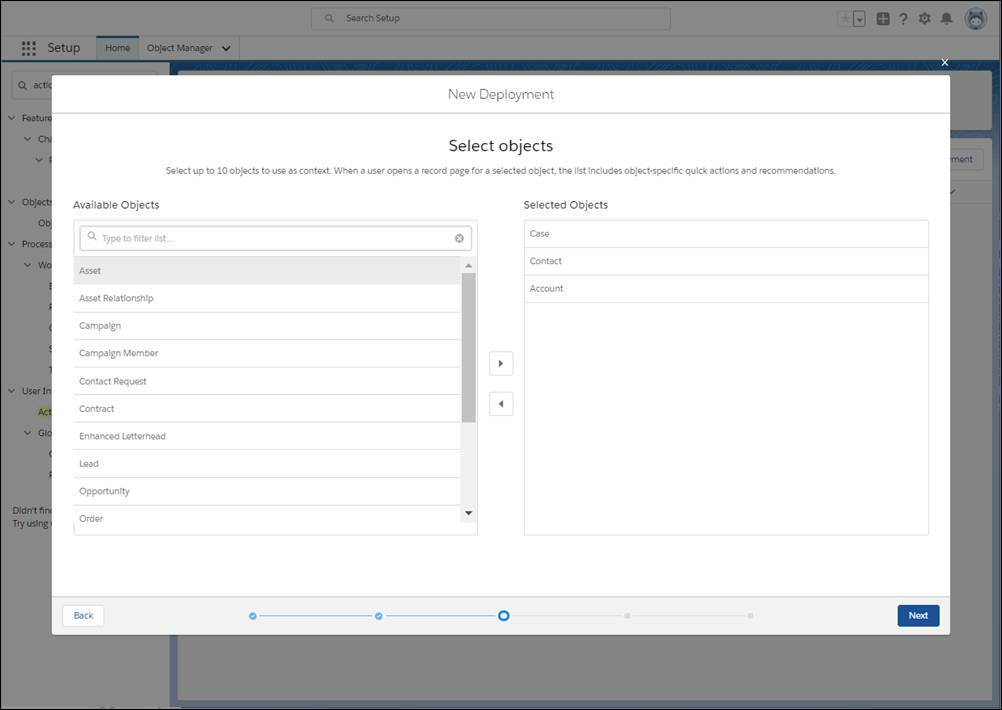Switch to the Home tab
Image resolution: width=1002 pixels, height=710 pixels.
[x=118, y=48]
